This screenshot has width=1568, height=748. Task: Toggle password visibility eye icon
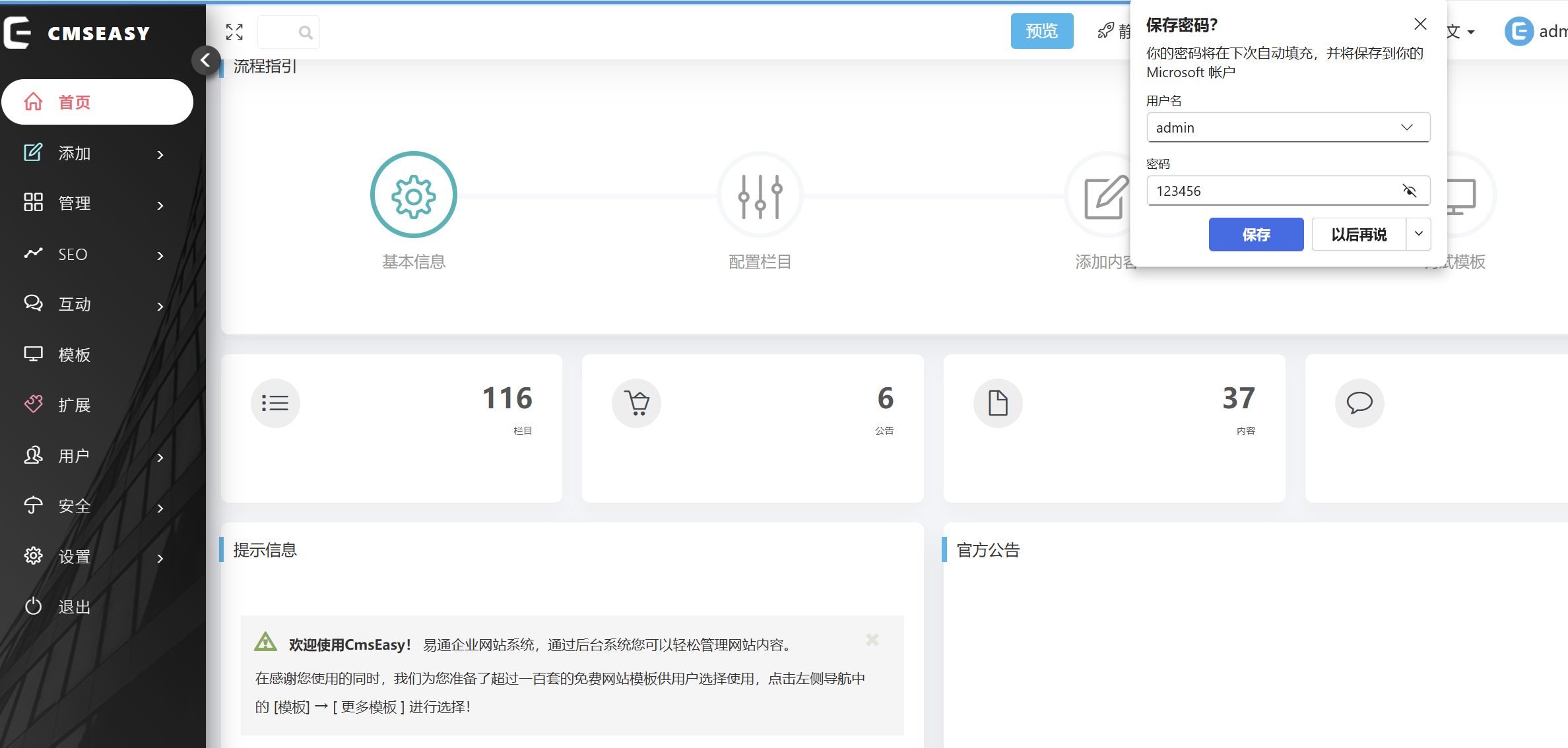pos(1410,191)
